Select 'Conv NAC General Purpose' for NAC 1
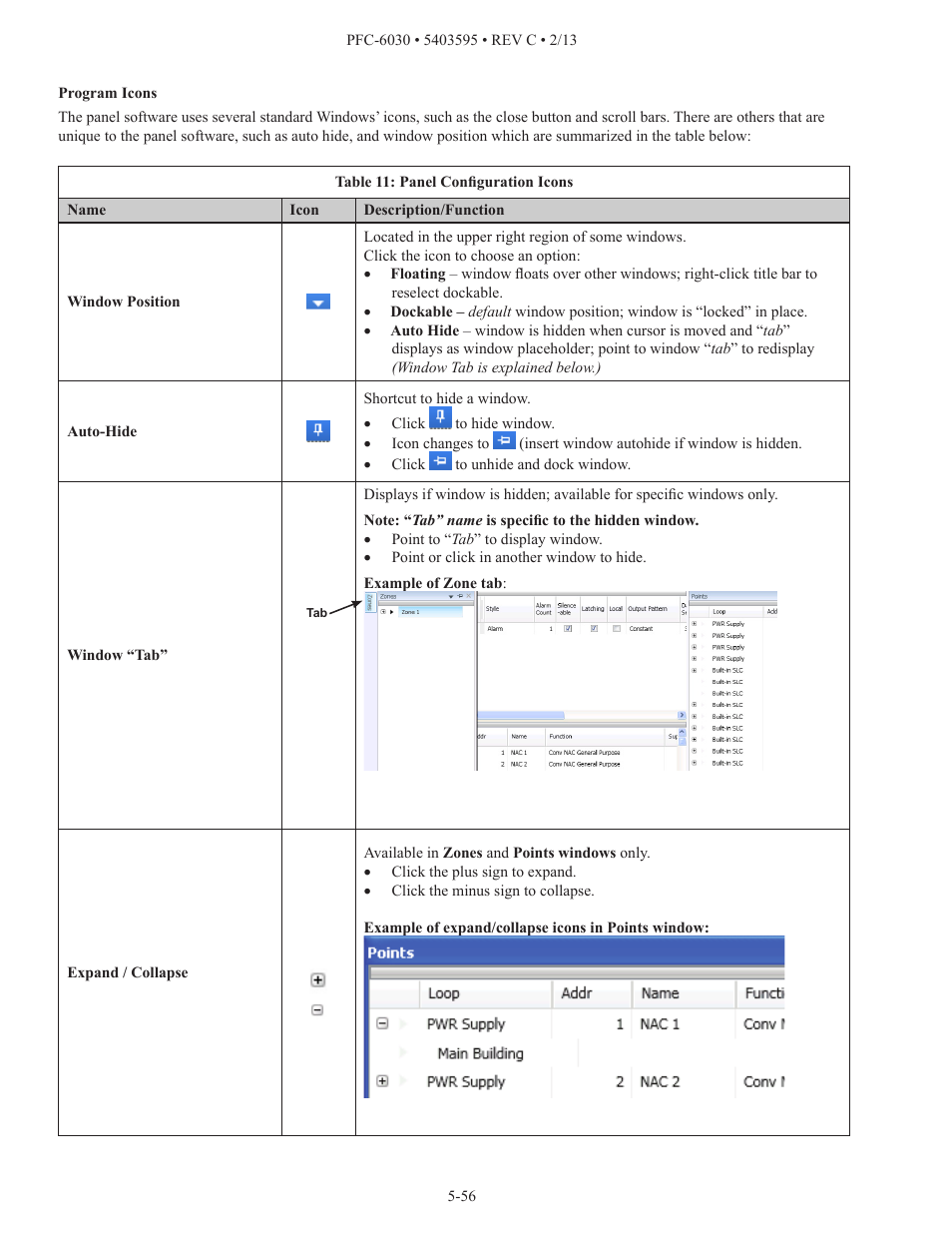 point(584,753)
